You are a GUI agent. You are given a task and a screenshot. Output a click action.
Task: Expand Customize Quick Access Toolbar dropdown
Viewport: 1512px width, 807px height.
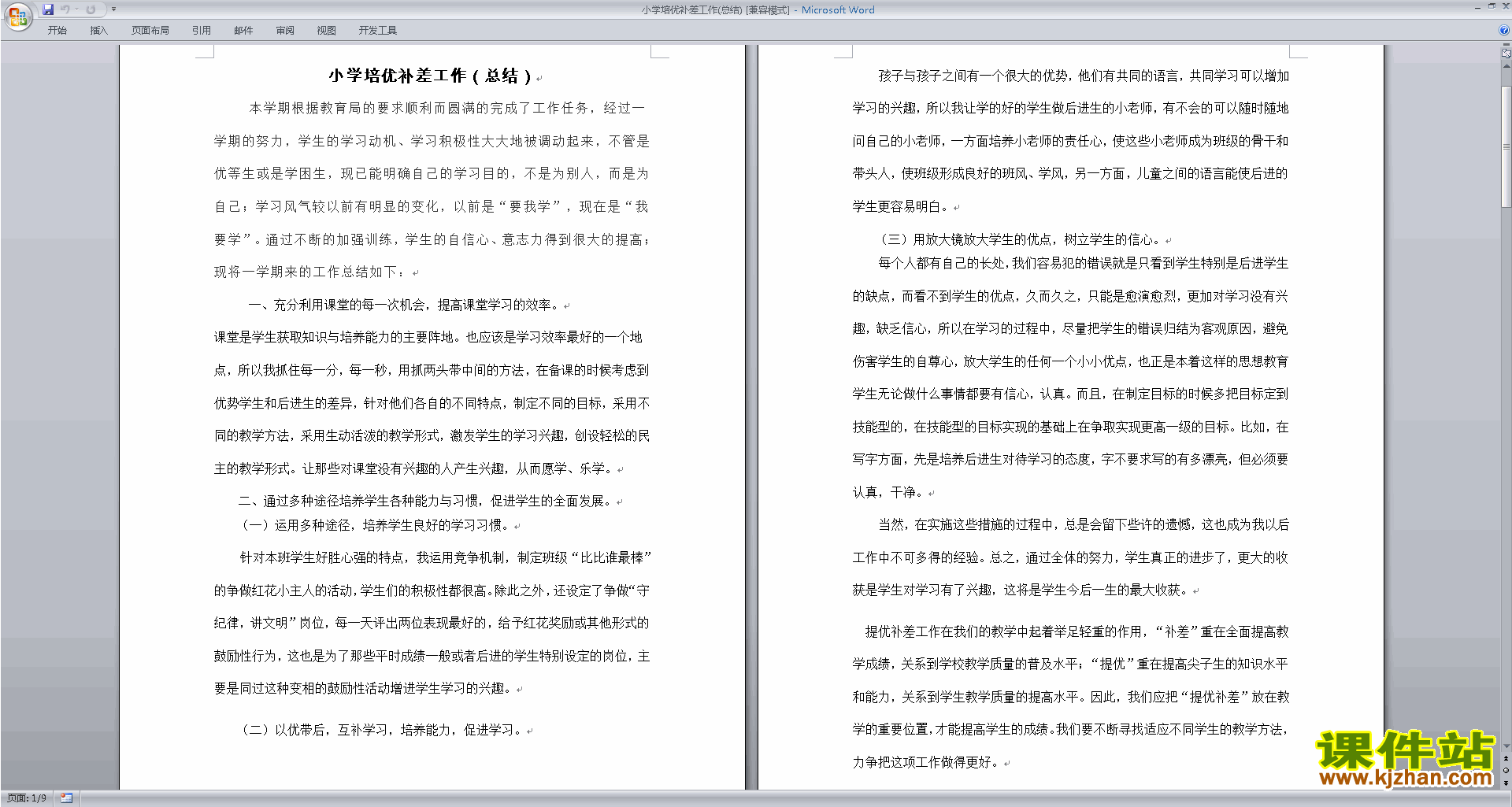[113, 9]
